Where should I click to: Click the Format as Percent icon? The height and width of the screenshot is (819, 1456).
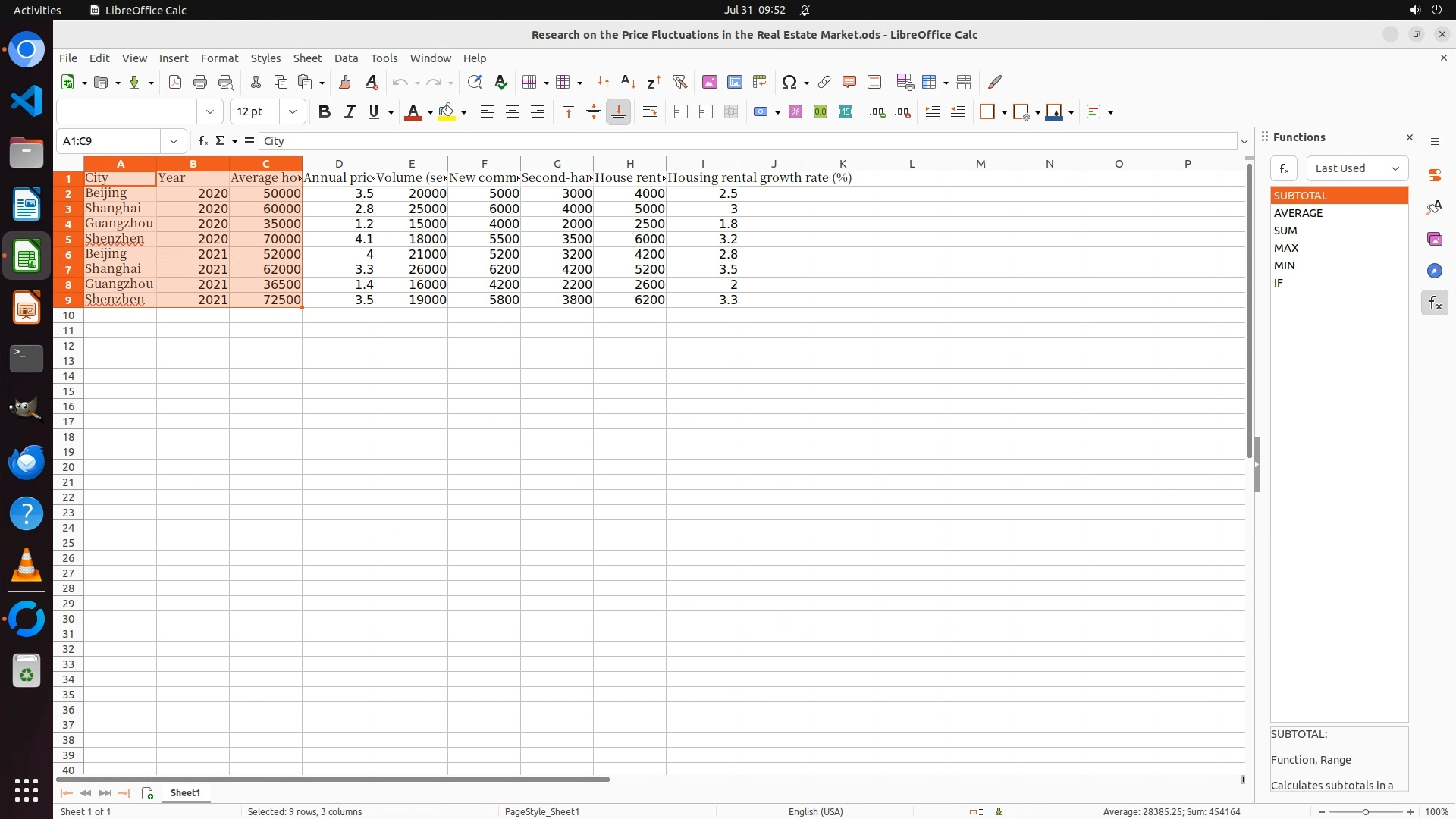coord(795,112)
